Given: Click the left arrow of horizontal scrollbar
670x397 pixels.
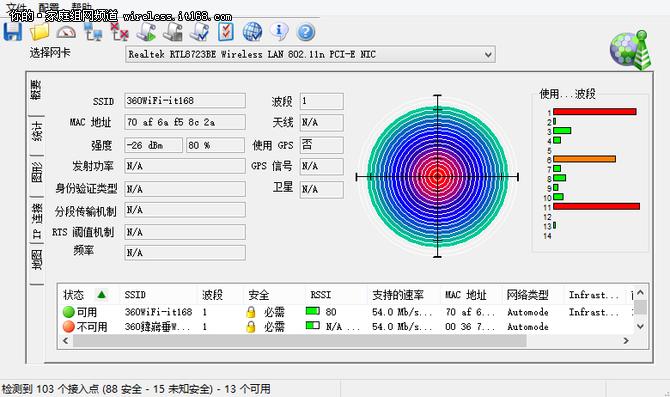Looking at the screenshot, I should click(65, 341).
